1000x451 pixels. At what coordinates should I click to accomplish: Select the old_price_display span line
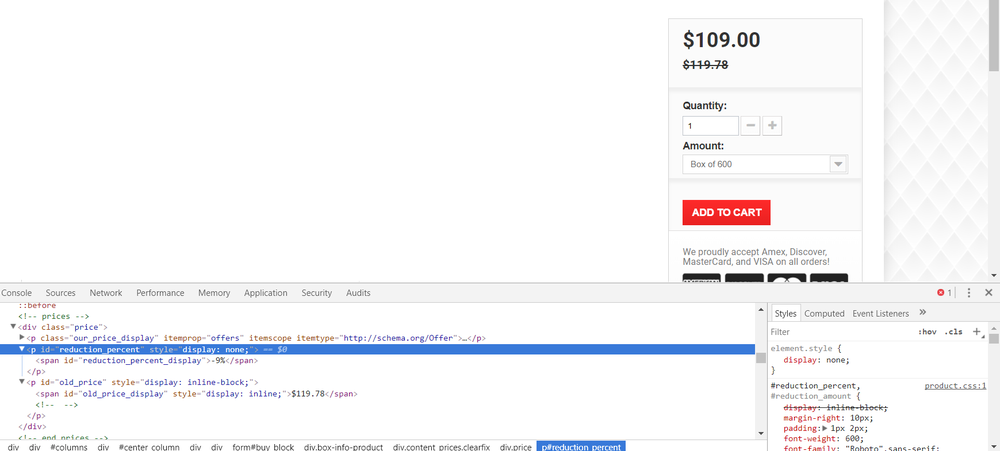196,394
